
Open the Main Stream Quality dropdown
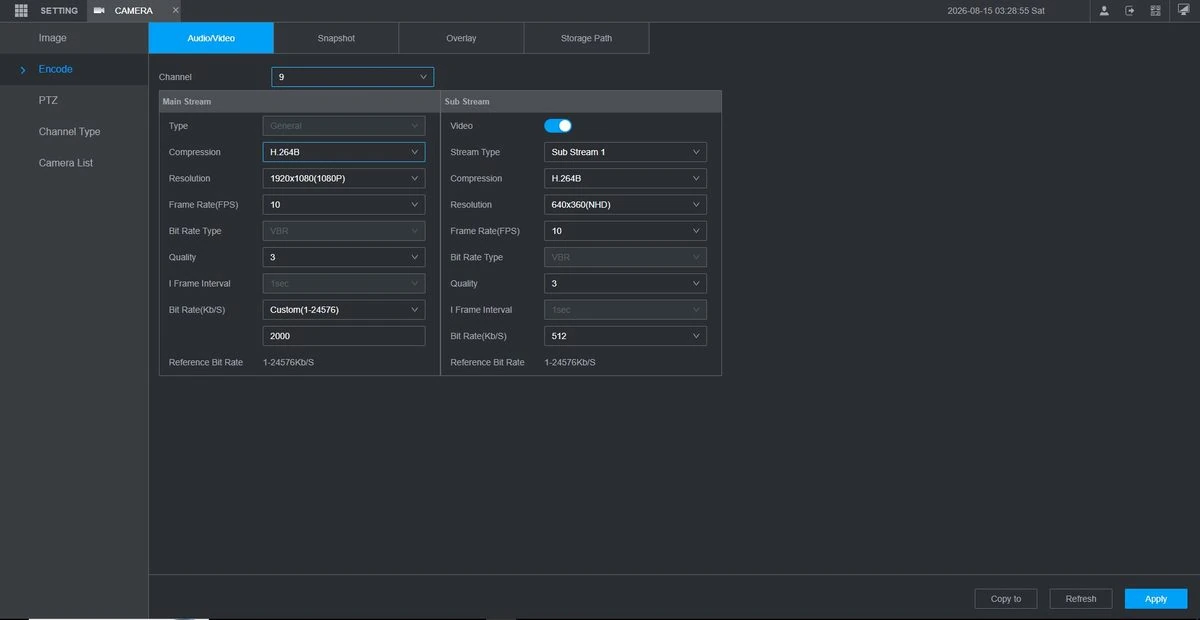pos(344,257)
